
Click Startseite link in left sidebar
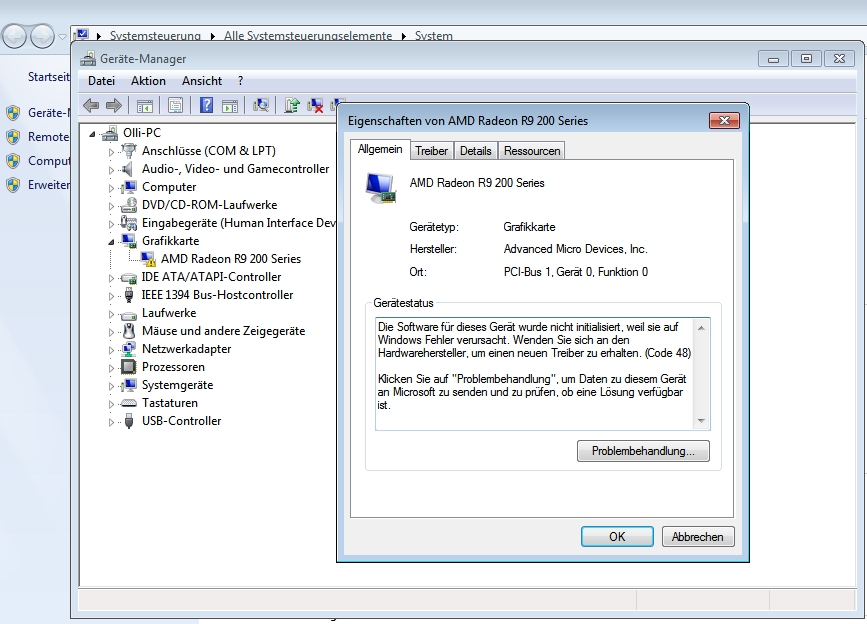coord(49,77)
